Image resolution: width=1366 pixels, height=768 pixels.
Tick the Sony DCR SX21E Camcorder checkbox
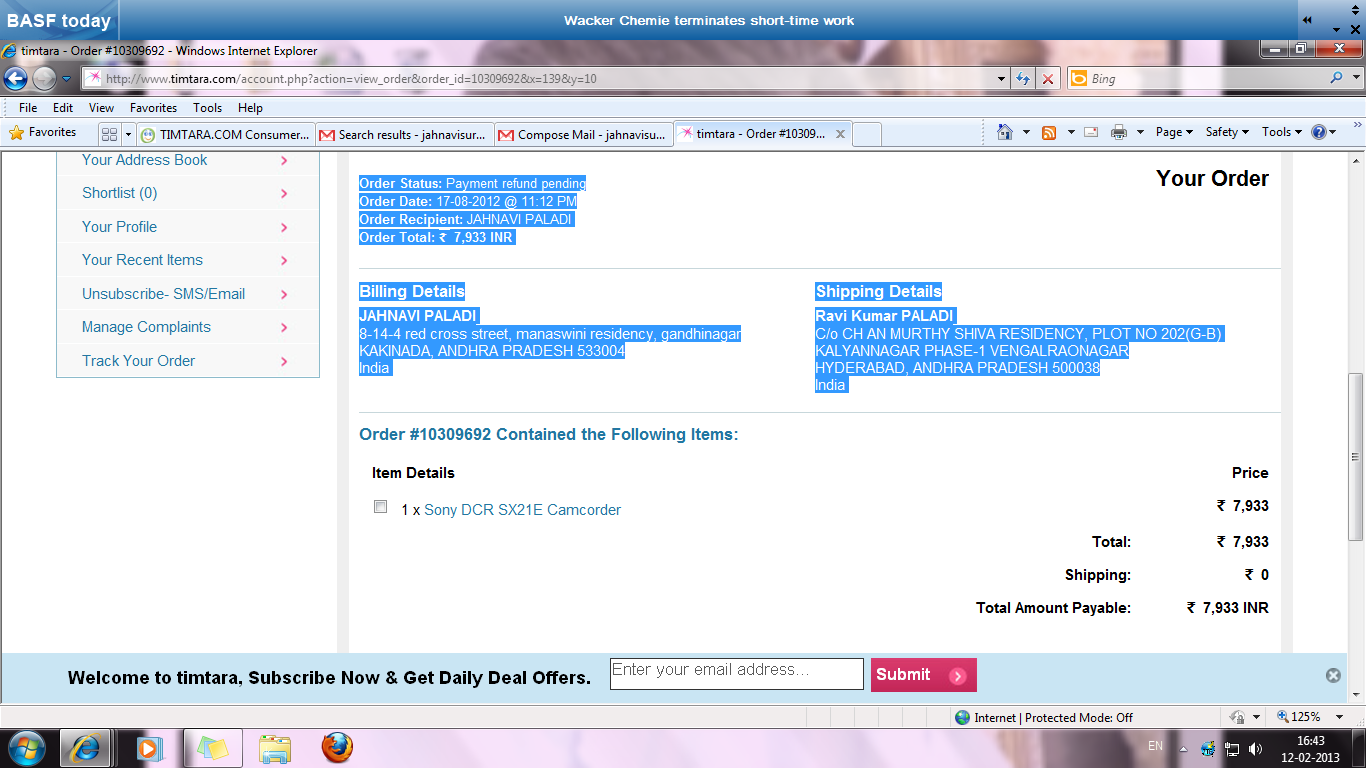click(380, 507)
